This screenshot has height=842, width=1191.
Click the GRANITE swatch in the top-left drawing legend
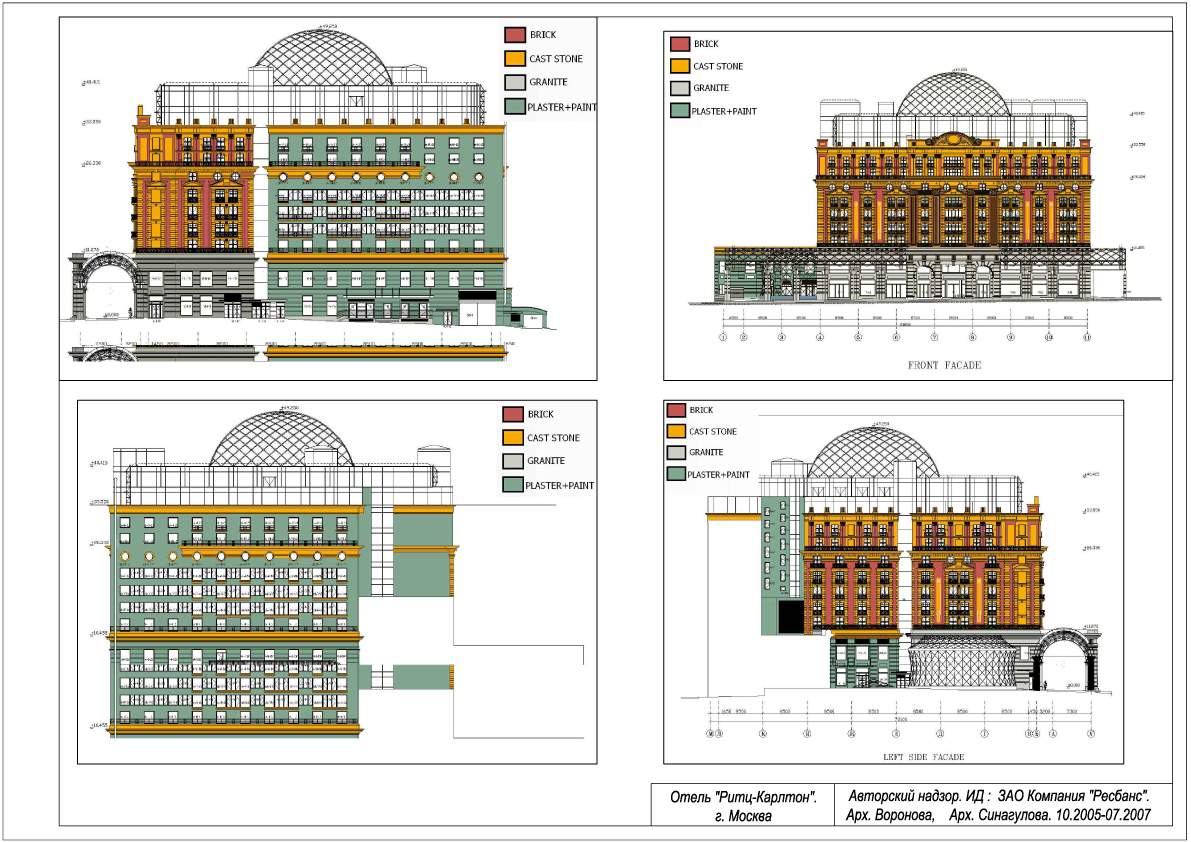point(515,82)
